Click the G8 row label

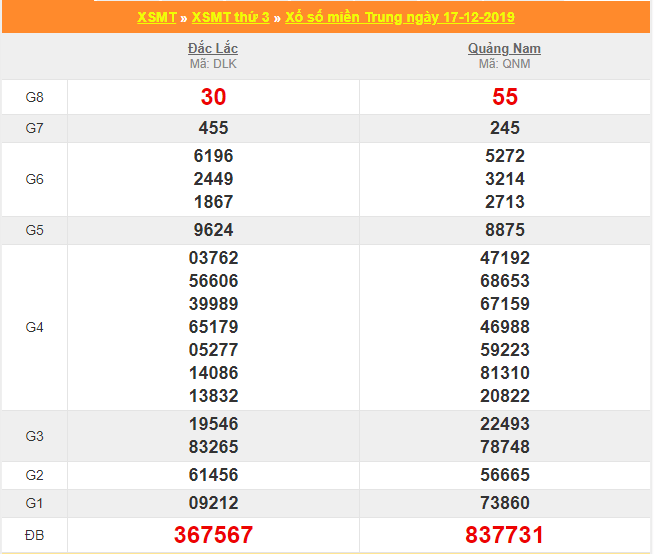pos(34,97)
